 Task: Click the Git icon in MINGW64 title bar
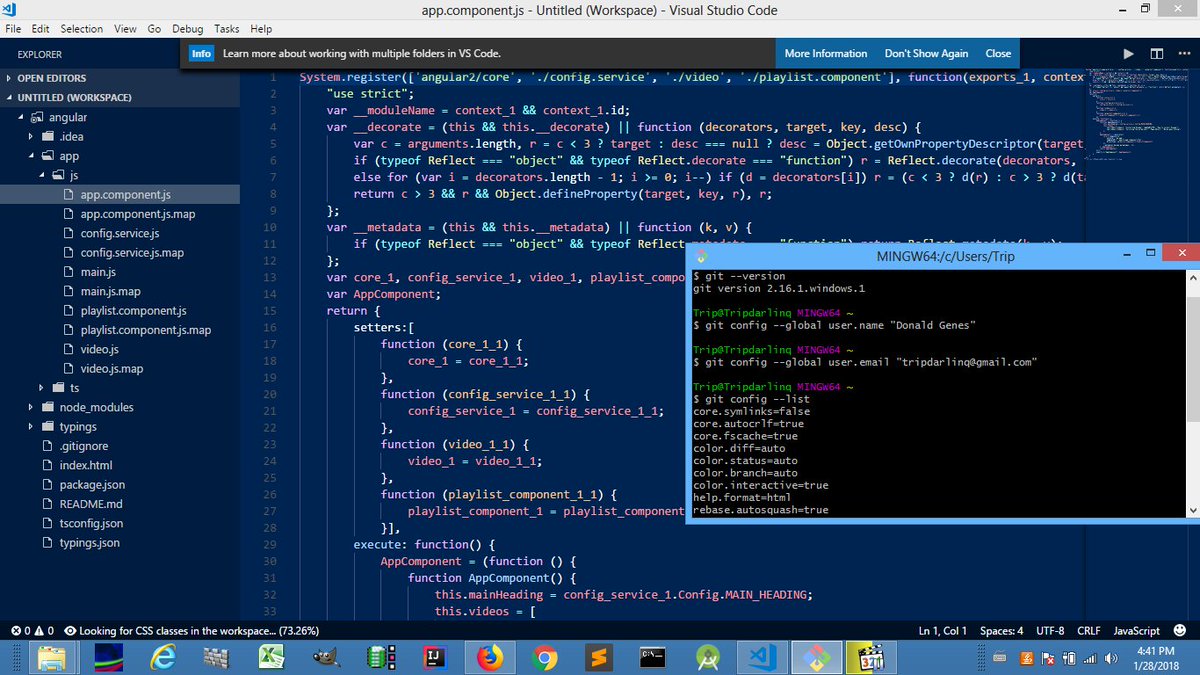pyautogui.click(x=701, y=257)
